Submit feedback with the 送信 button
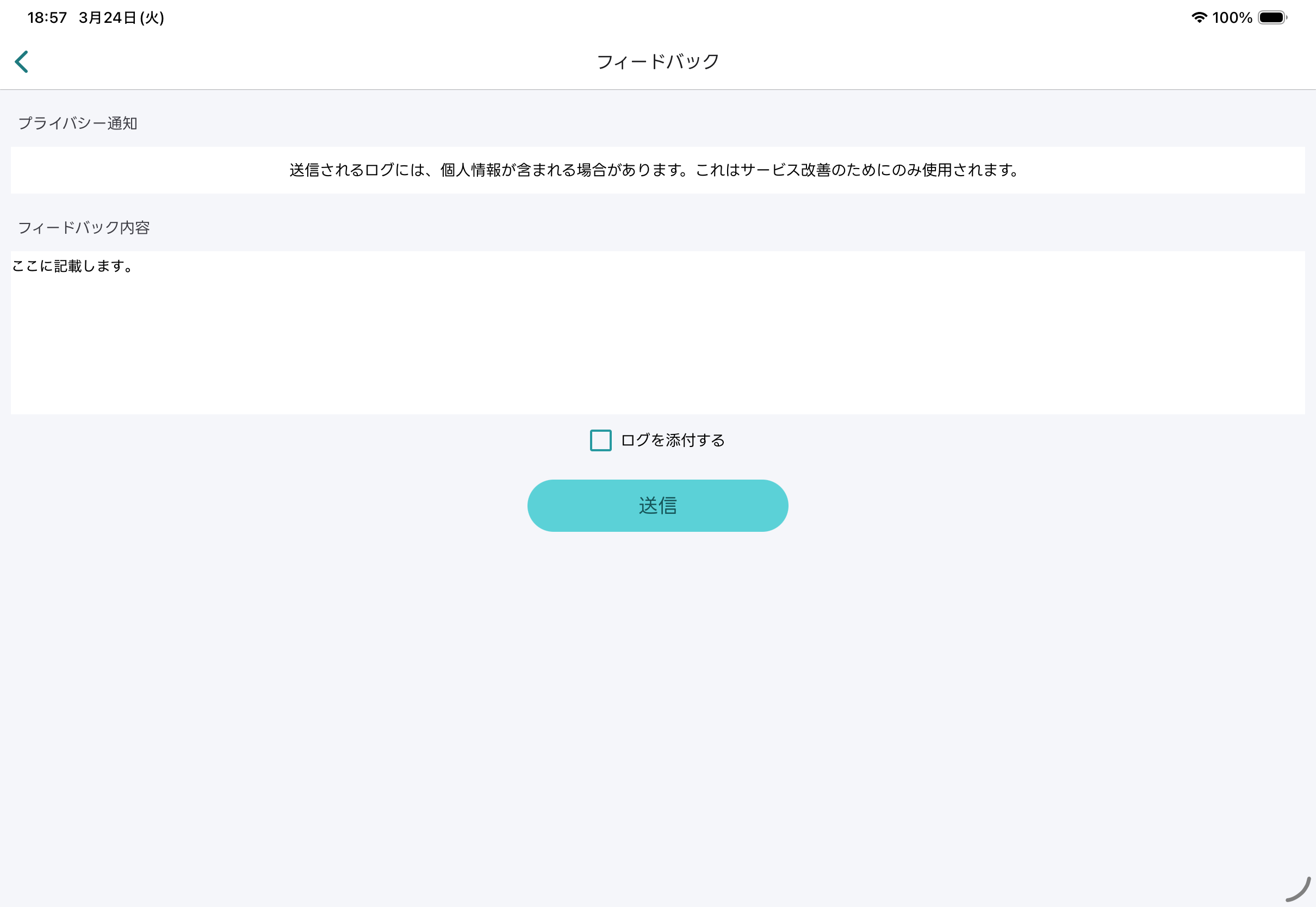The width and height of the screenshot is (1316, 907). click(657, 506)
